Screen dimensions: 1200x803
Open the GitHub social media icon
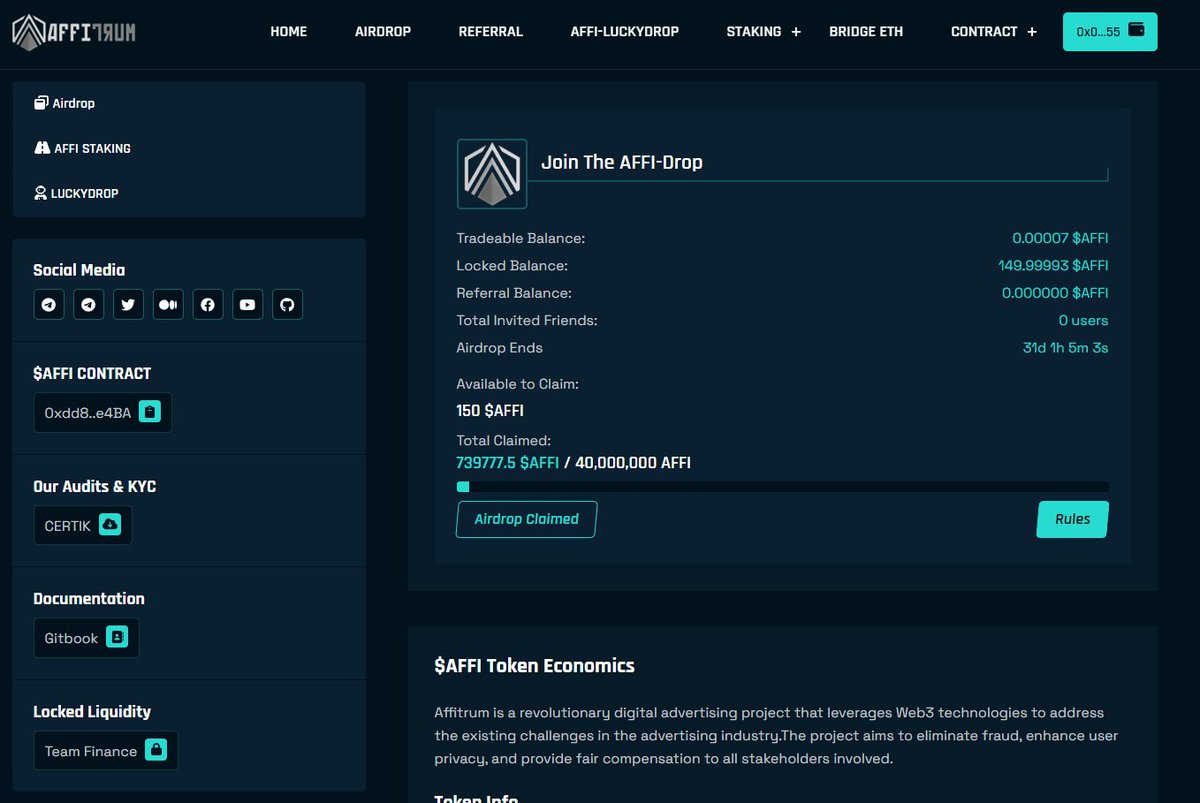(287, 305)
